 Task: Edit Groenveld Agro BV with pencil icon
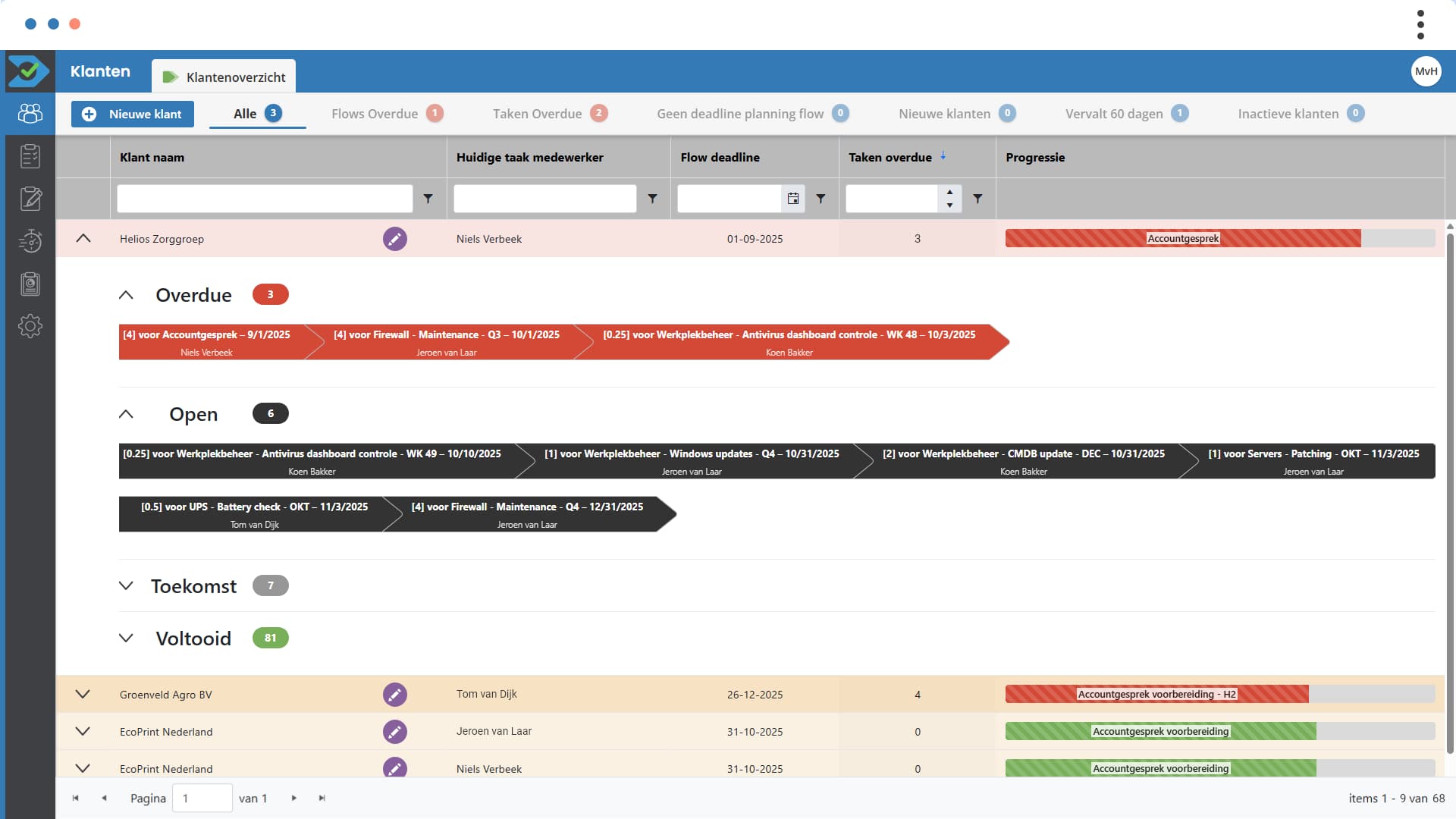tap(394, 695)
